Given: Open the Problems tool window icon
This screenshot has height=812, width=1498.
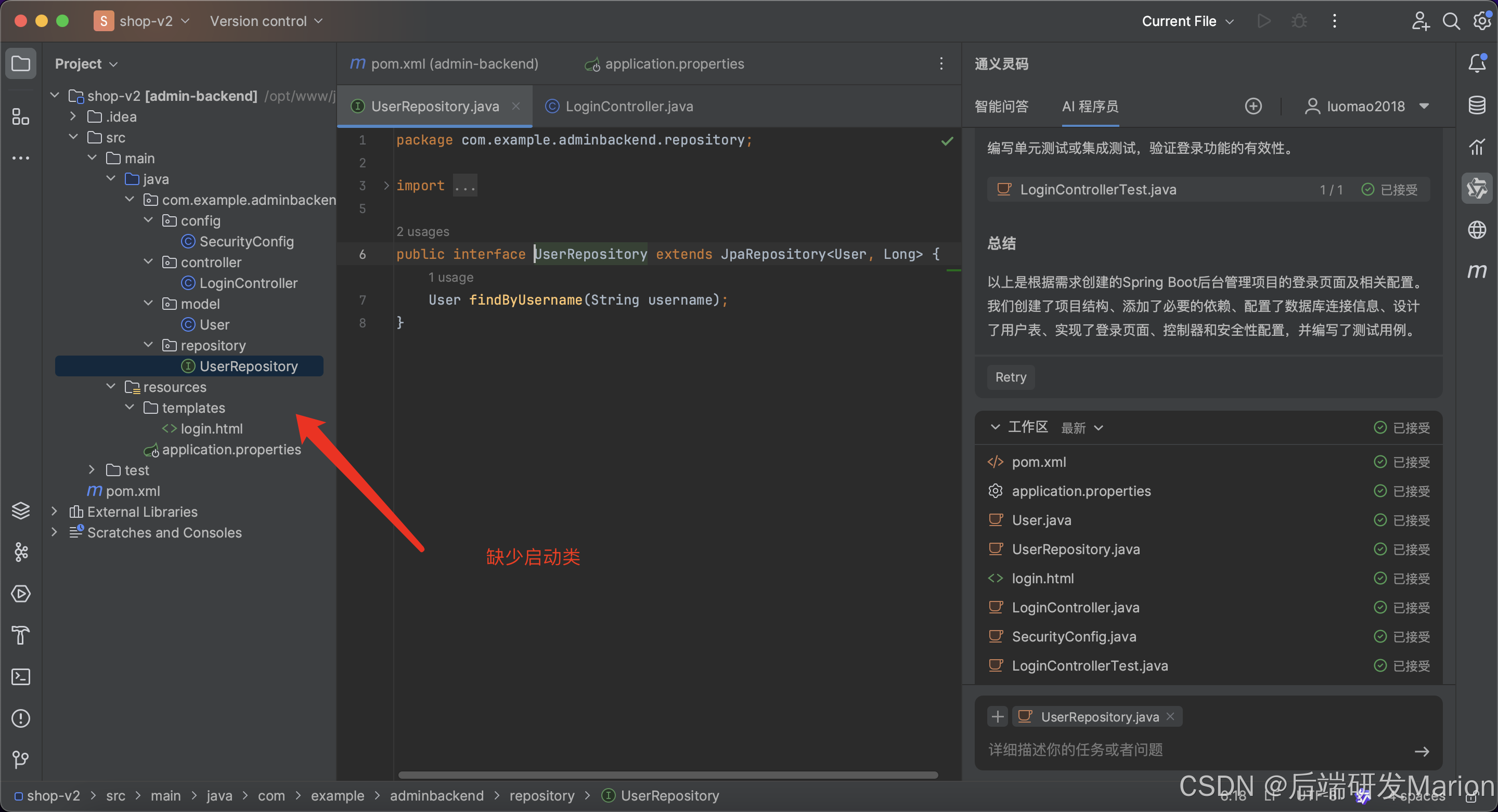Looking at the screenshot, I should (x=20, y=718).
